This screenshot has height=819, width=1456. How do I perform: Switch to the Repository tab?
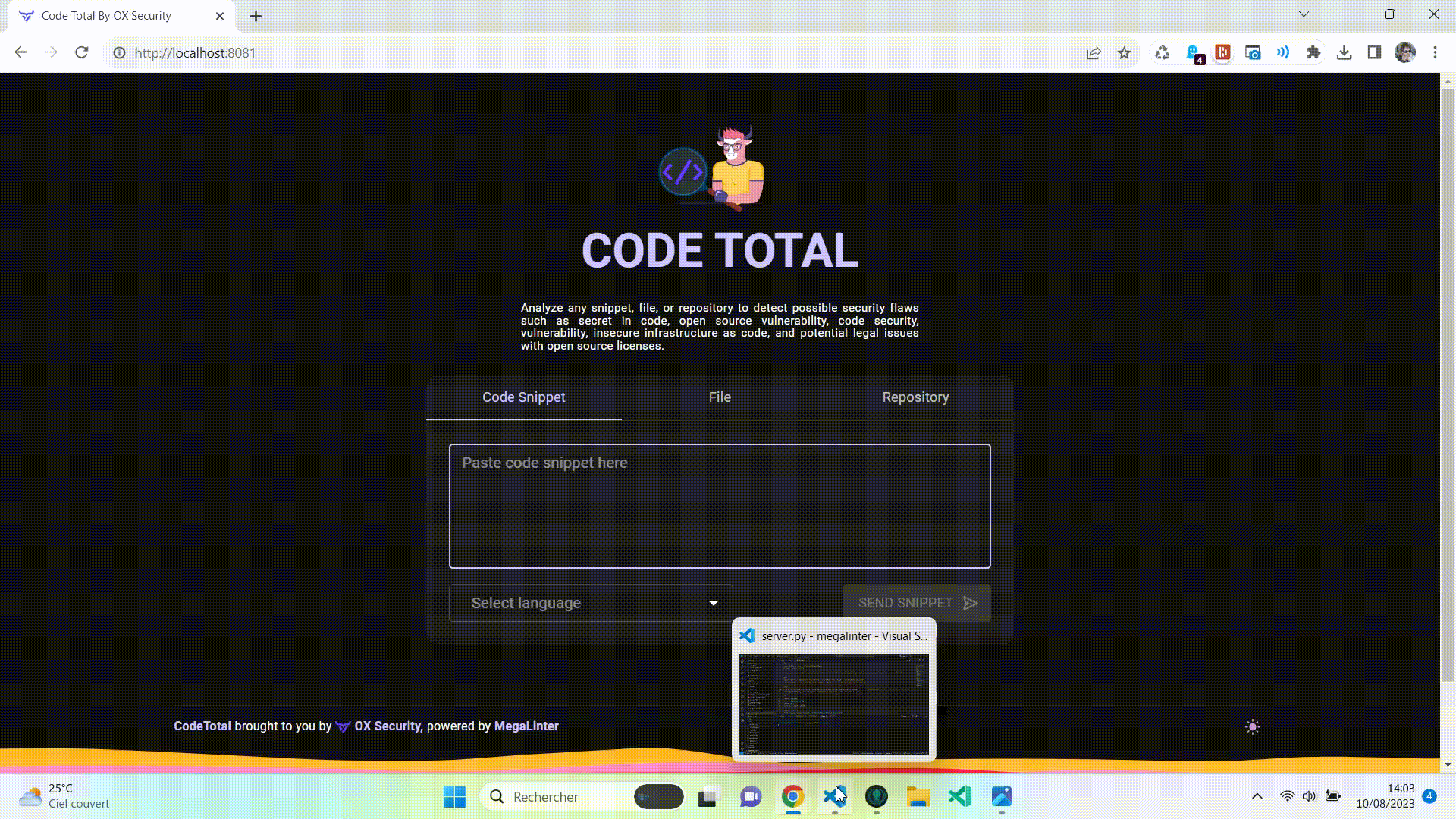coord(915,397)
